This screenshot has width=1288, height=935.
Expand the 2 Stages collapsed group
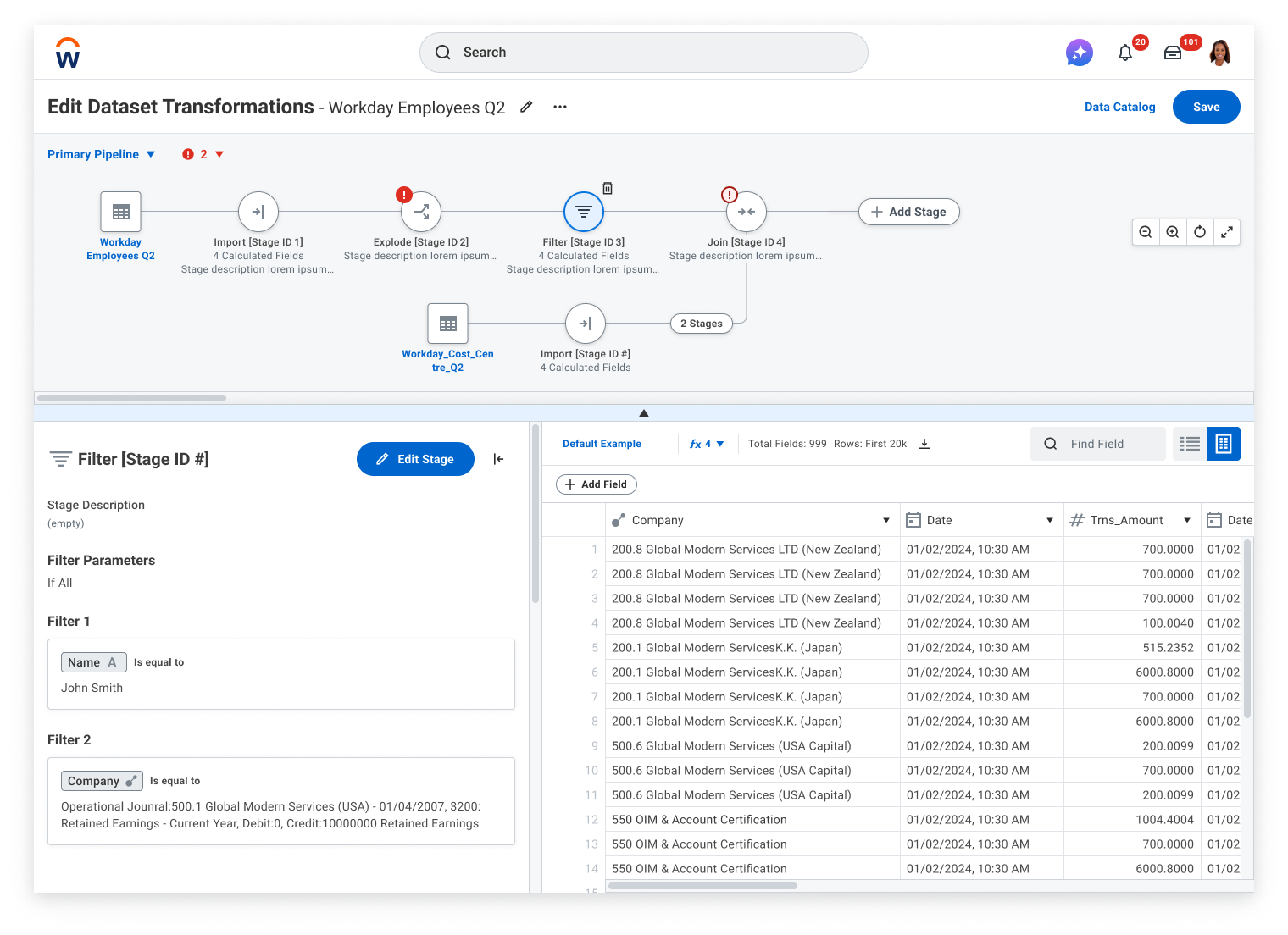[702, 324]
